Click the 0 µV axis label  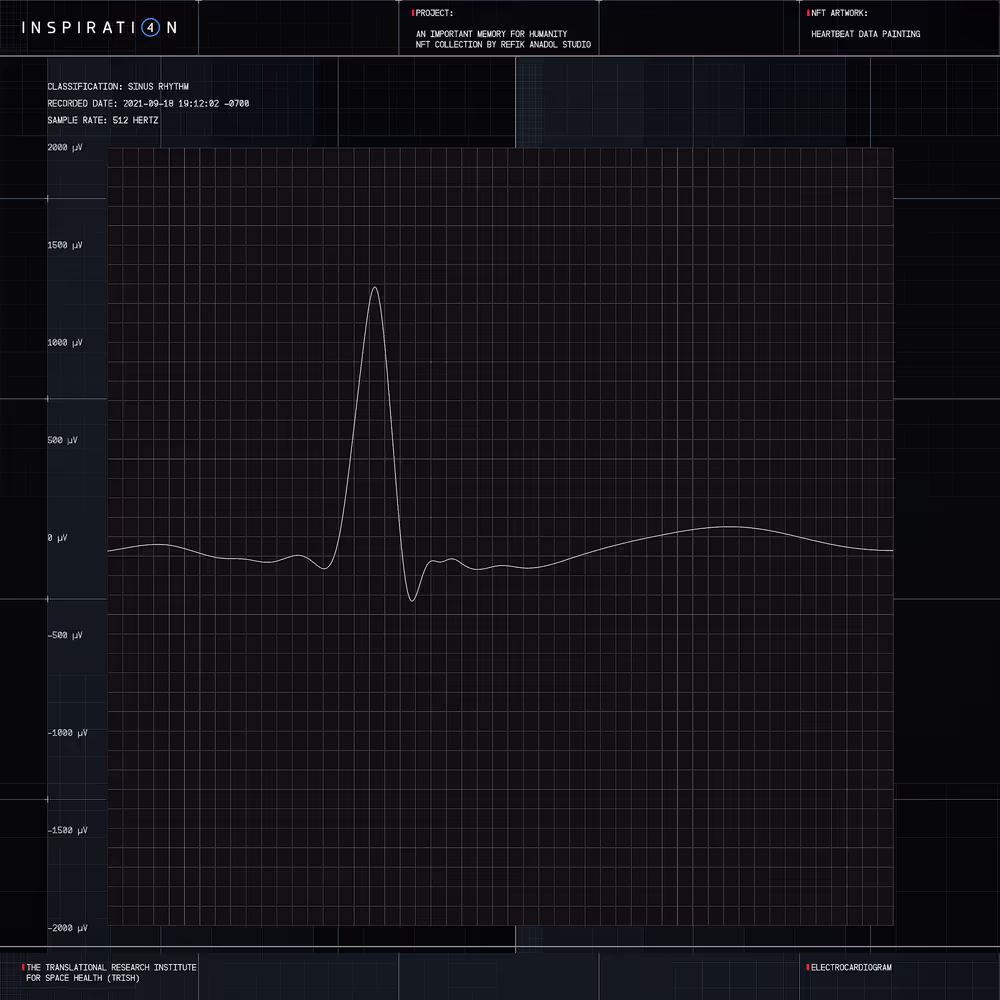pos(57,538)
